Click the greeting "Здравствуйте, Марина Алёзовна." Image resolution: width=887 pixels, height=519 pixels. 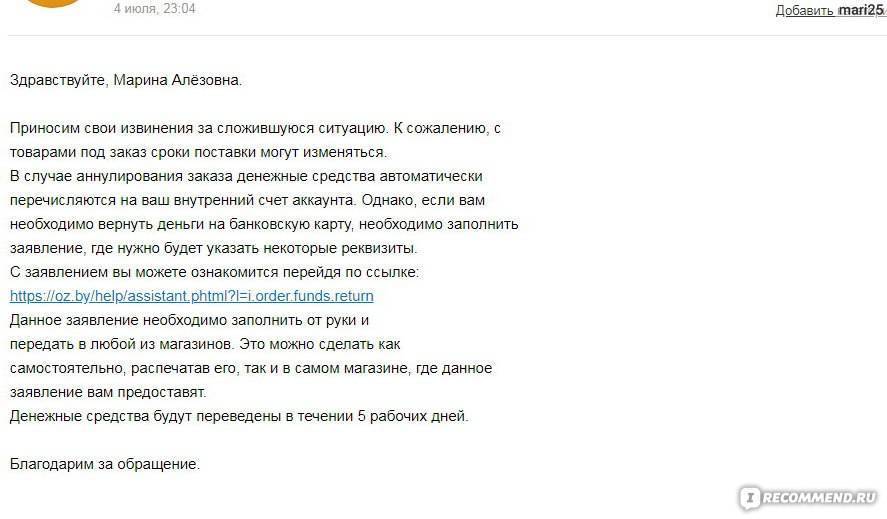point(126,79)
